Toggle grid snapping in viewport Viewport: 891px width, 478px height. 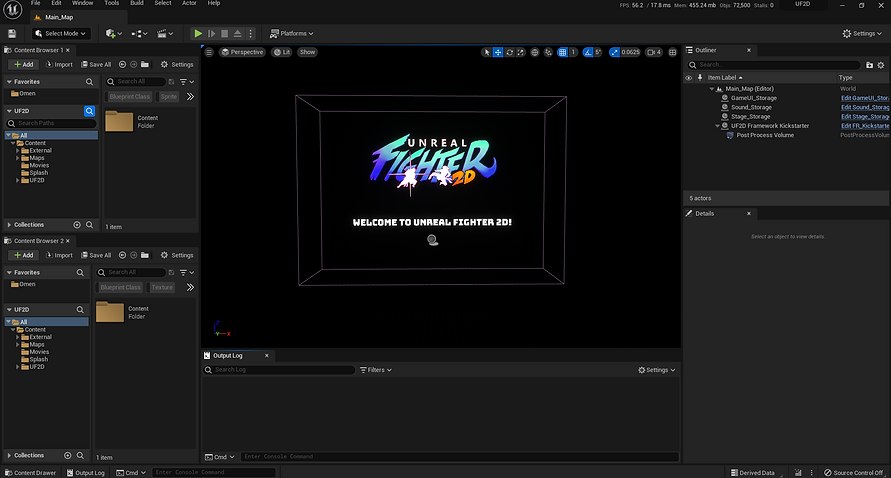[563, 52]
